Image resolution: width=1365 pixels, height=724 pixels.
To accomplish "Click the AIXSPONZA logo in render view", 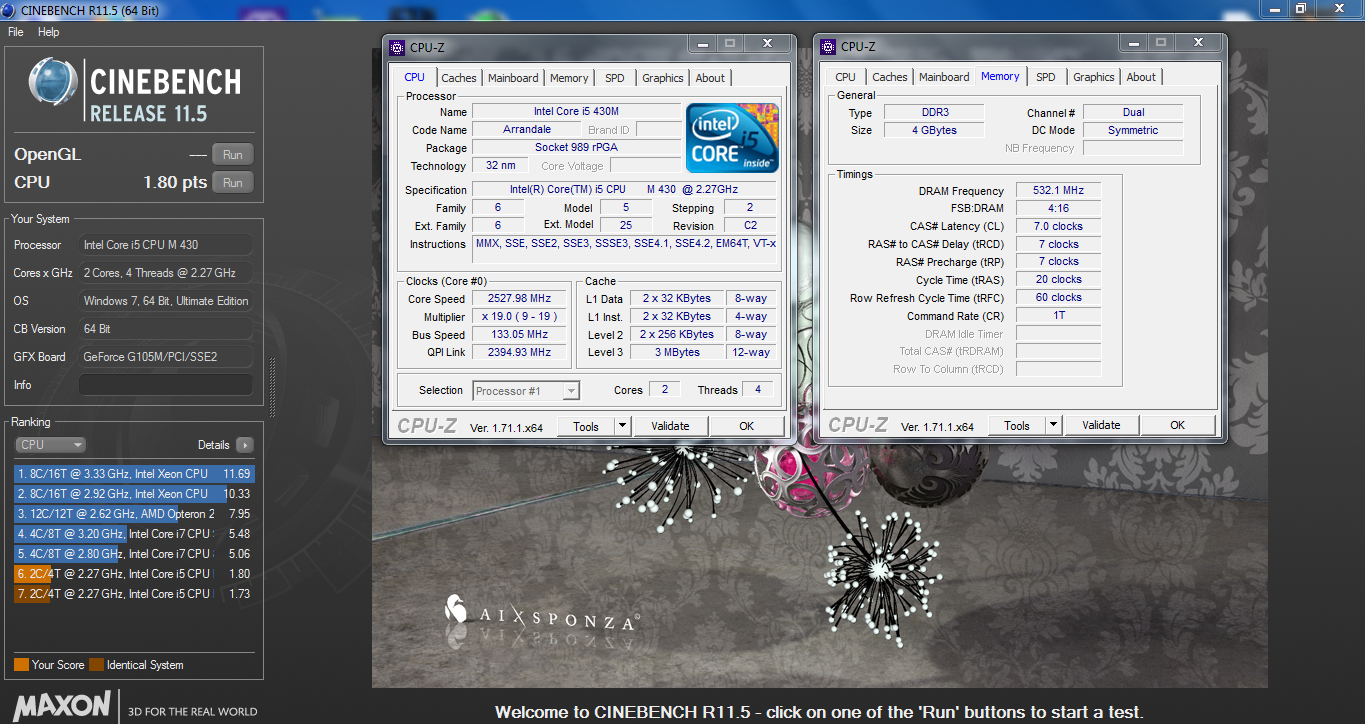I will tap(541, 614).
